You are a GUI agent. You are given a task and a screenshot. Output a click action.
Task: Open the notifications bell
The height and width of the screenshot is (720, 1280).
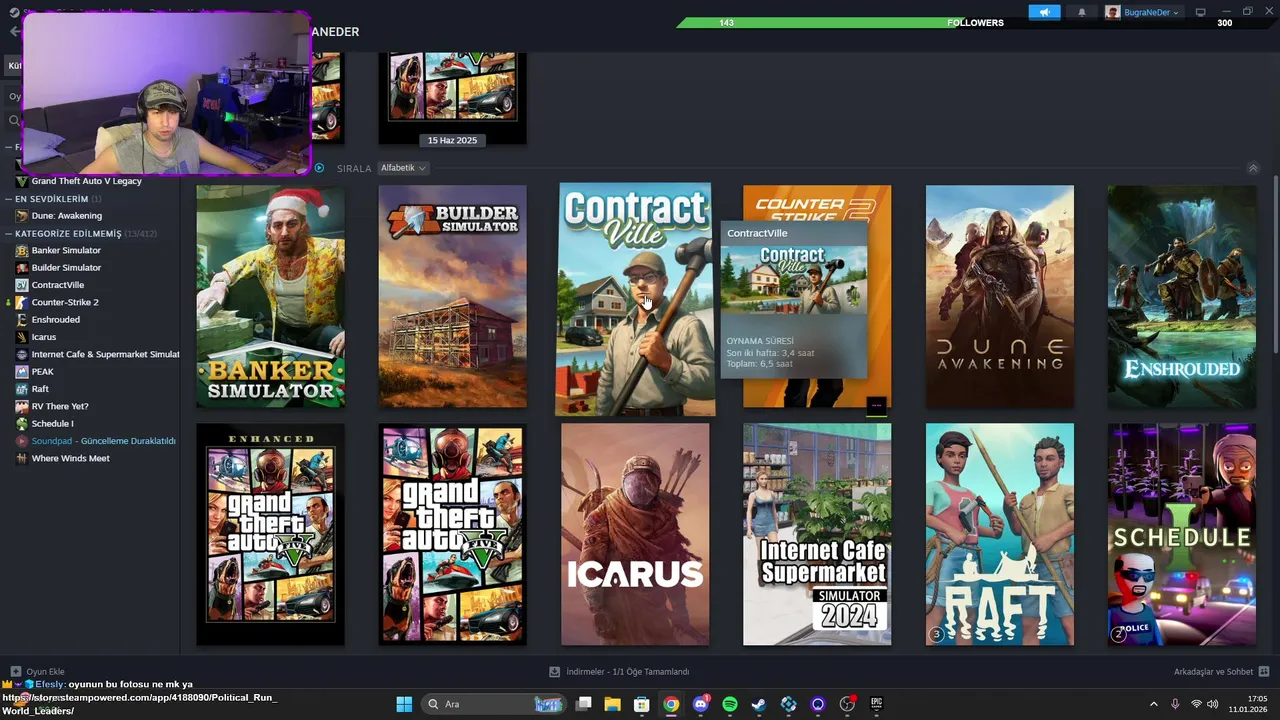(1081, 12)
